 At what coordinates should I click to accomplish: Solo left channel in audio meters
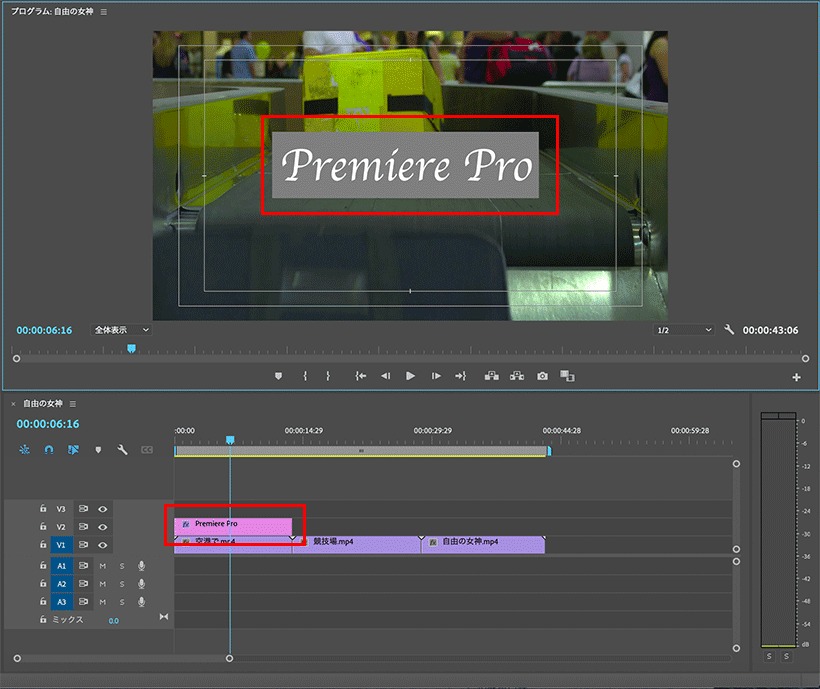pyautogui.click(x=769, y=656)
